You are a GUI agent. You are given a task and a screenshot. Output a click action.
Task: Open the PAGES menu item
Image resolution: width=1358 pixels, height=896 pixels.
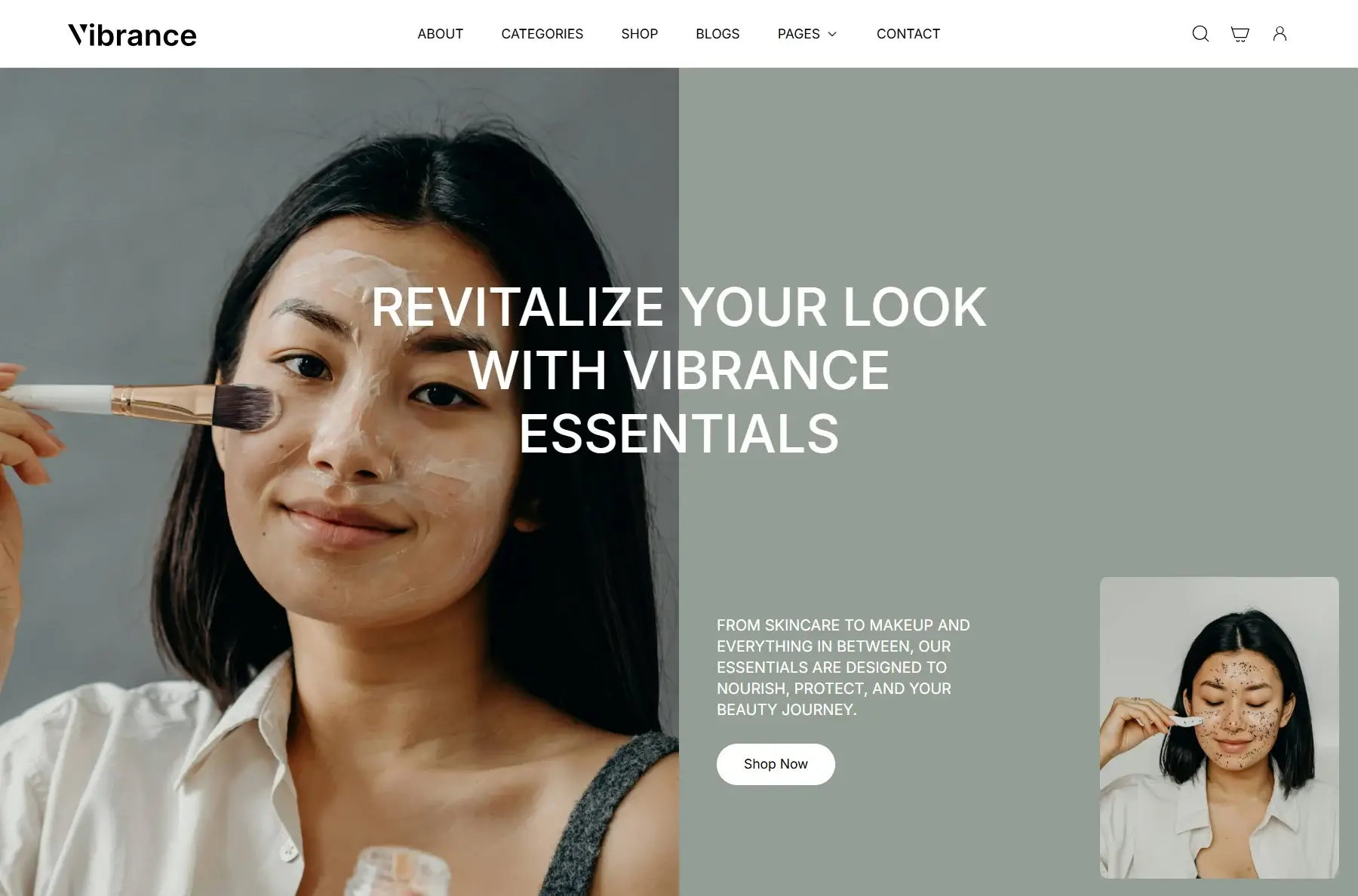[799, 34]
